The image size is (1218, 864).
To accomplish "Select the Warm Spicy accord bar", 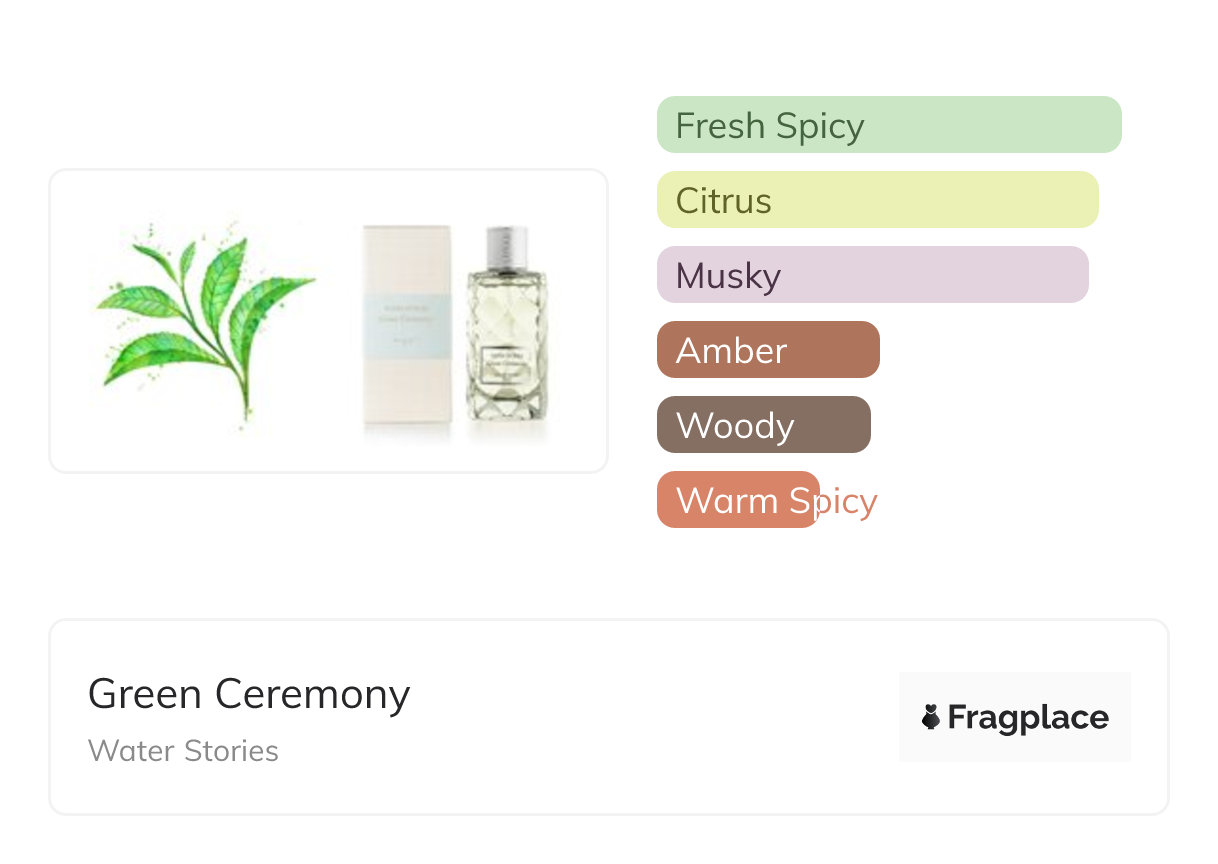I will (738, 500).
